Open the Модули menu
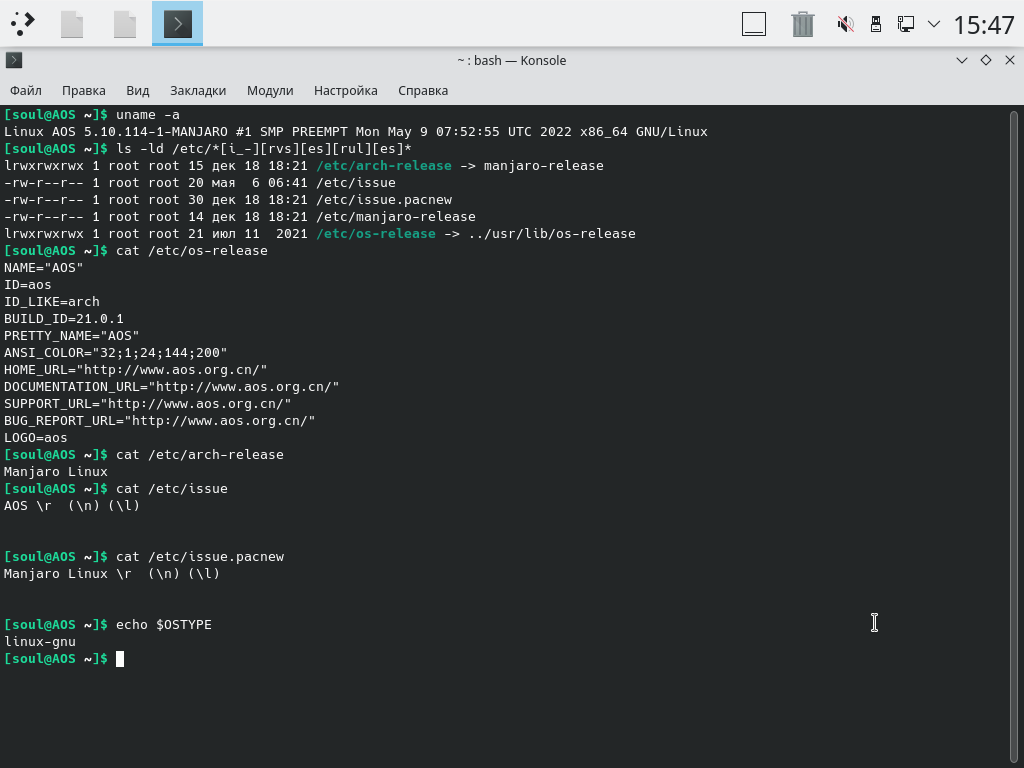This screenshot has width=1024, height=768. coord(270,90)
